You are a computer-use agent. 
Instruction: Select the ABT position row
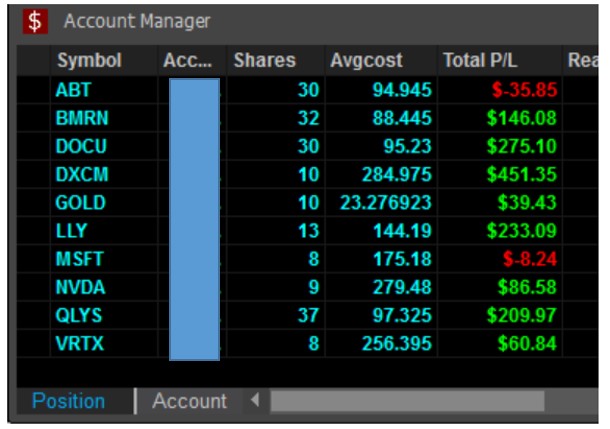[x=74, y=89]
